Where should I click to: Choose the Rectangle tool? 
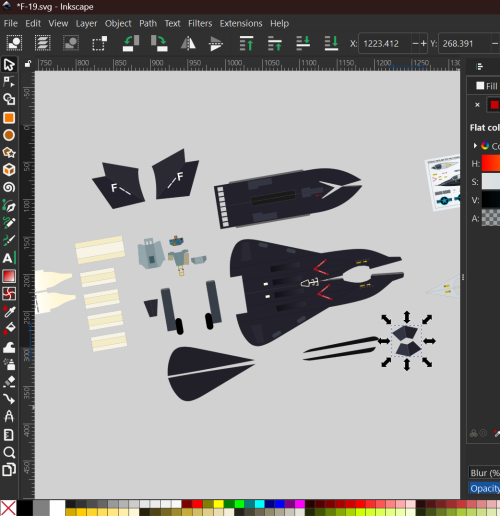pos(9,117)
